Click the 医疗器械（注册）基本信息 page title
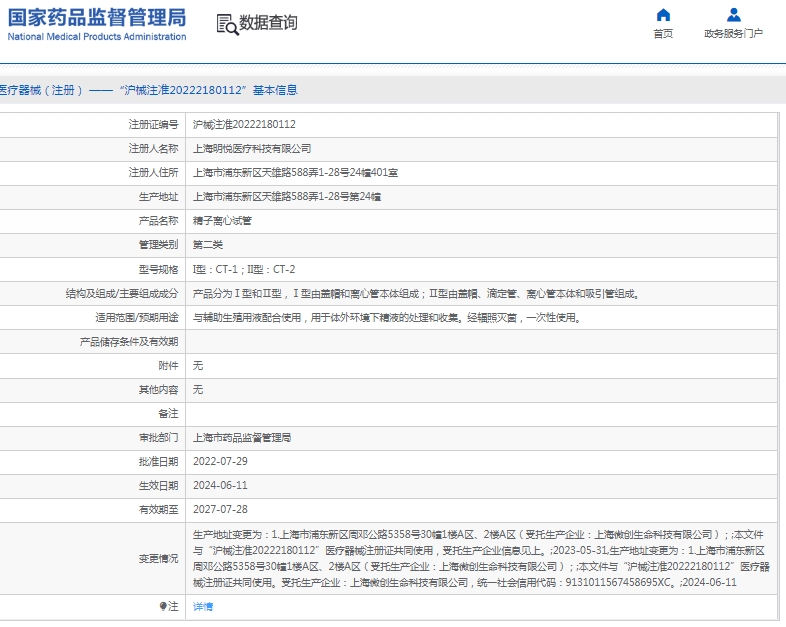The width and height of the screenshot is (786, 627). click(149, 90)
